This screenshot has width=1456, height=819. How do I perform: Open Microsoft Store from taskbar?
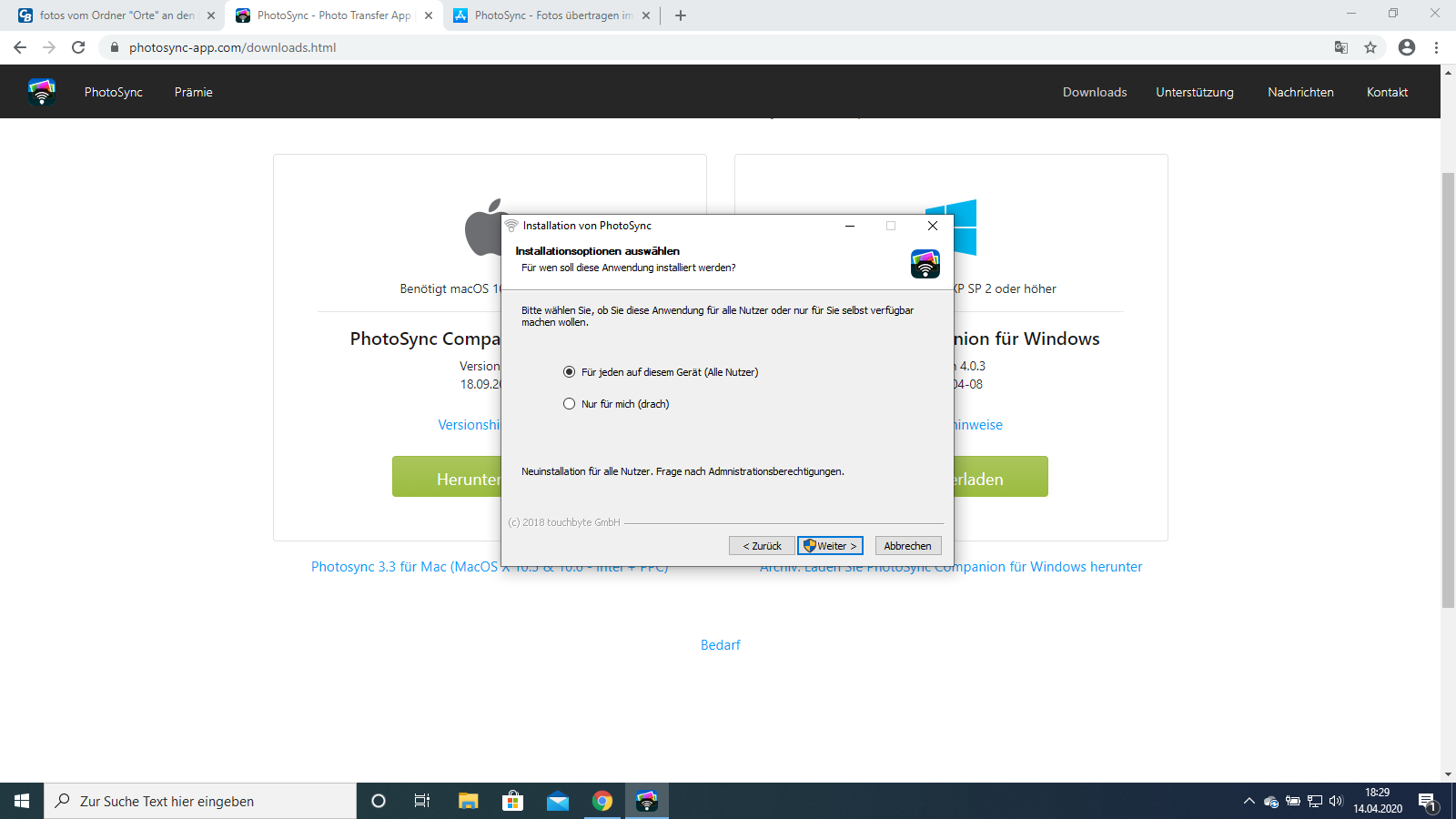coord(512,801)
